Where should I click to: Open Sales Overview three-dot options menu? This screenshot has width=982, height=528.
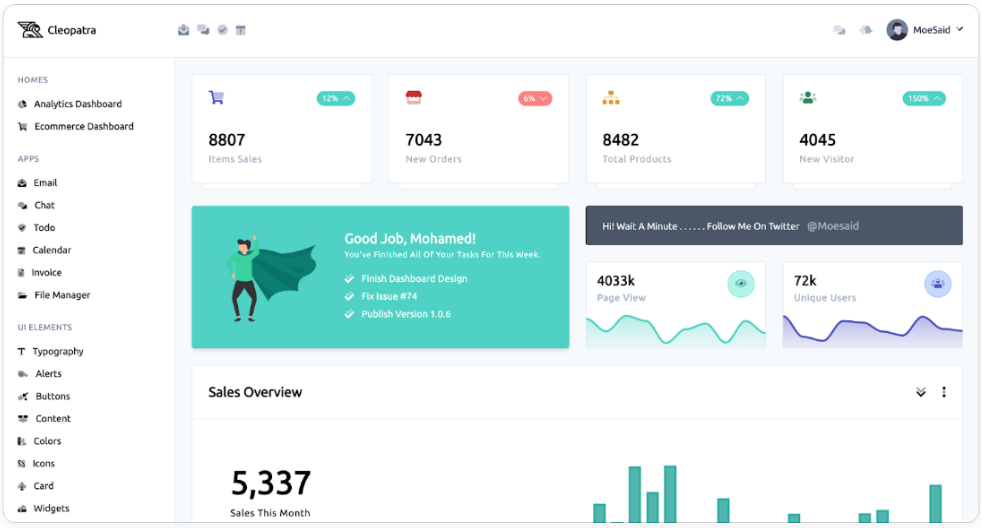944,392
